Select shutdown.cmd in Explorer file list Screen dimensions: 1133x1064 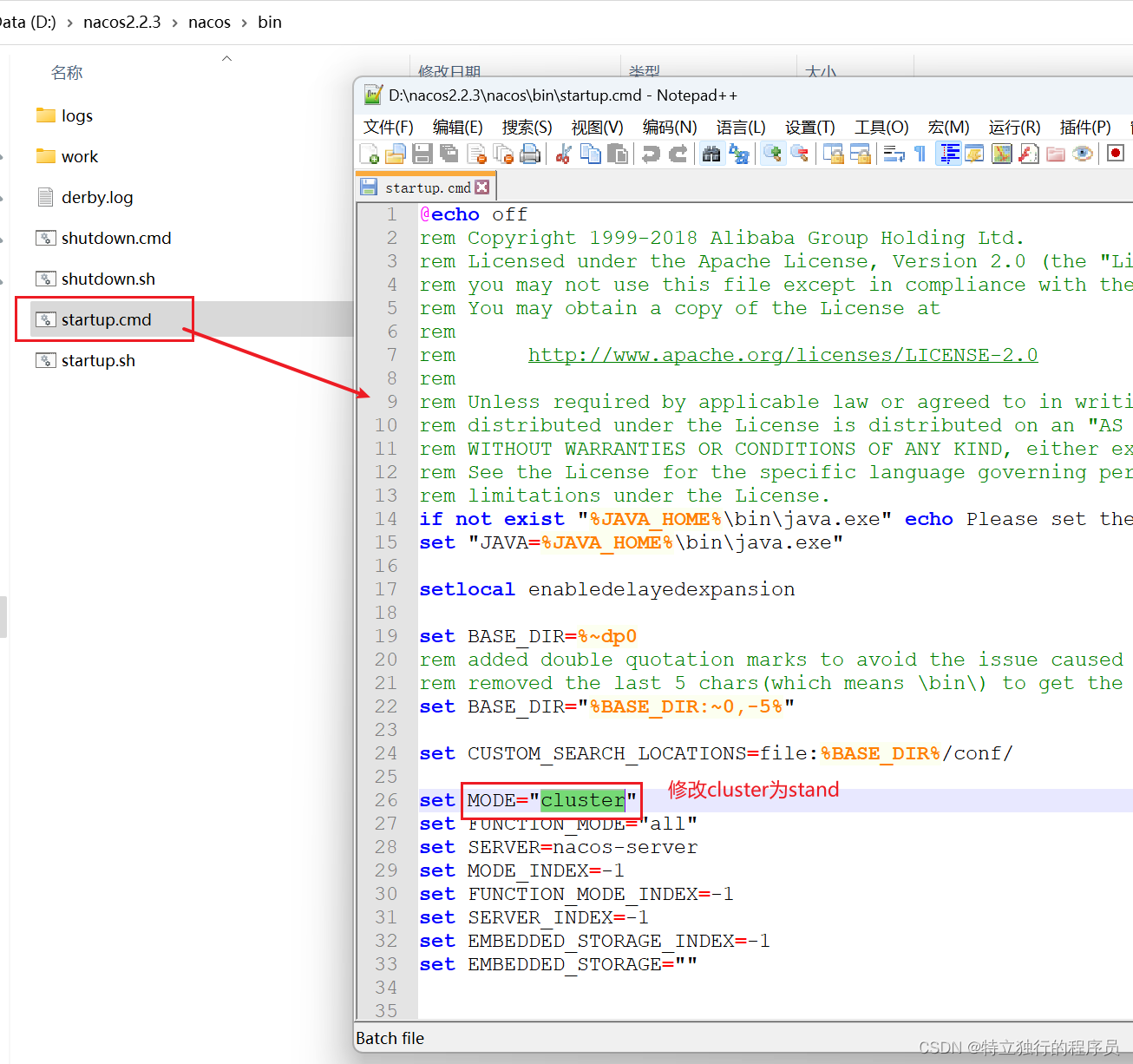pos(103,238)
